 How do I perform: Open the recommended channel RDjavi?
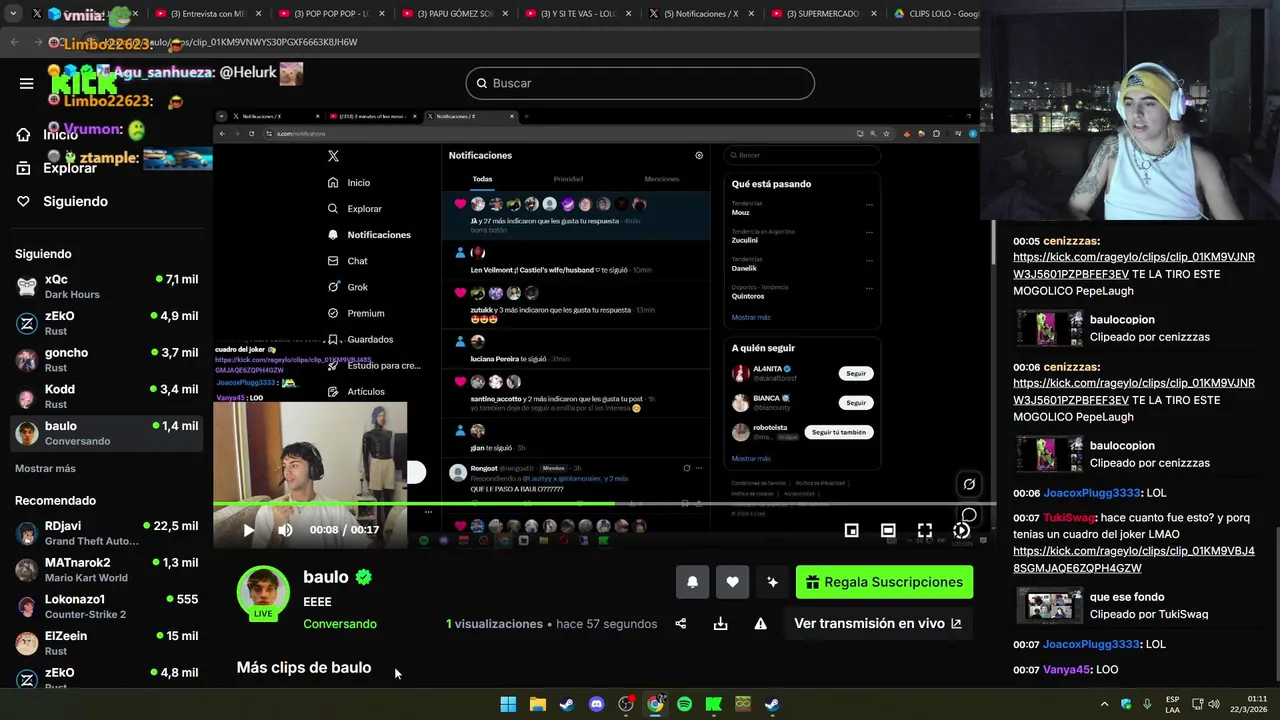coord(106,533)
